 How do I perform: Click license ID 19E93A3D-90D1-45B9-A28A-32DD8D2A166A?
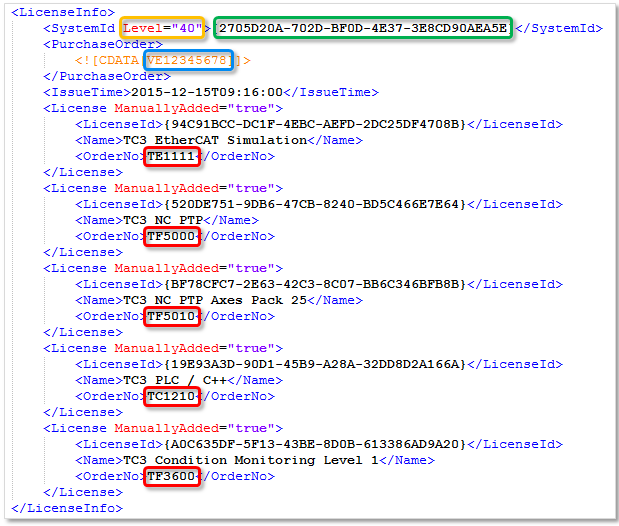315,364
